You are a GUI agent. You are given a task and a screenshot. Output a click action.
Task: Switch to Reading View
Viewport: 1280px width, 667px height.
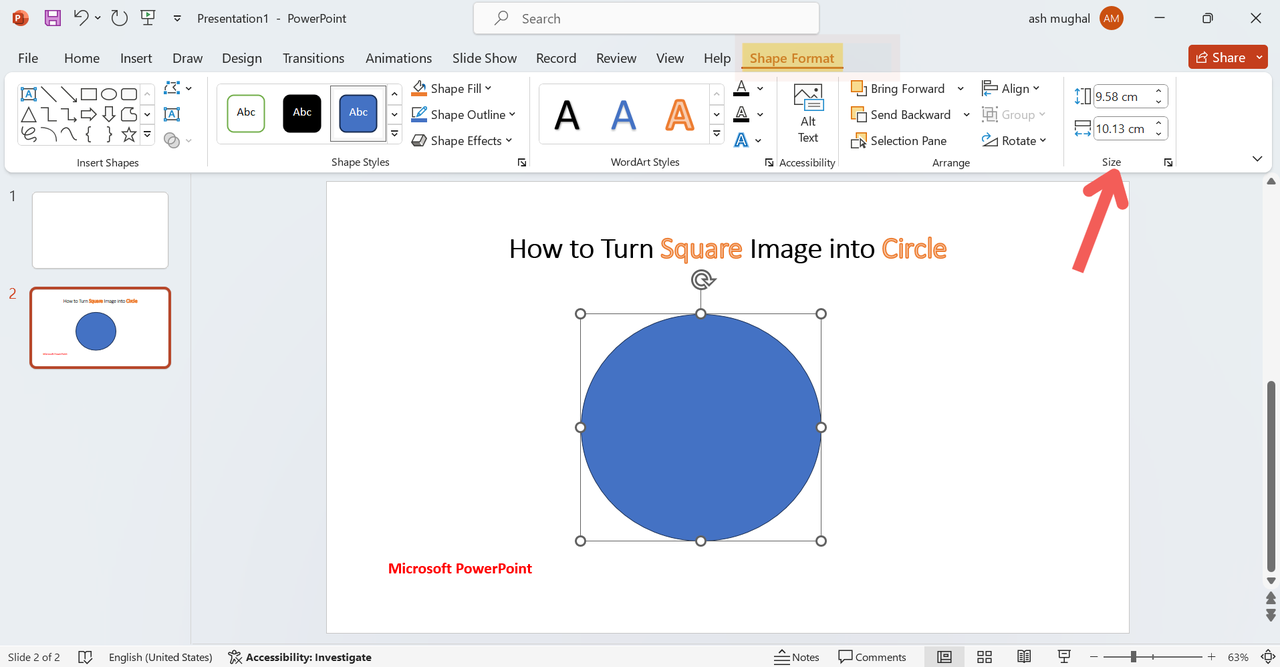1024,657
